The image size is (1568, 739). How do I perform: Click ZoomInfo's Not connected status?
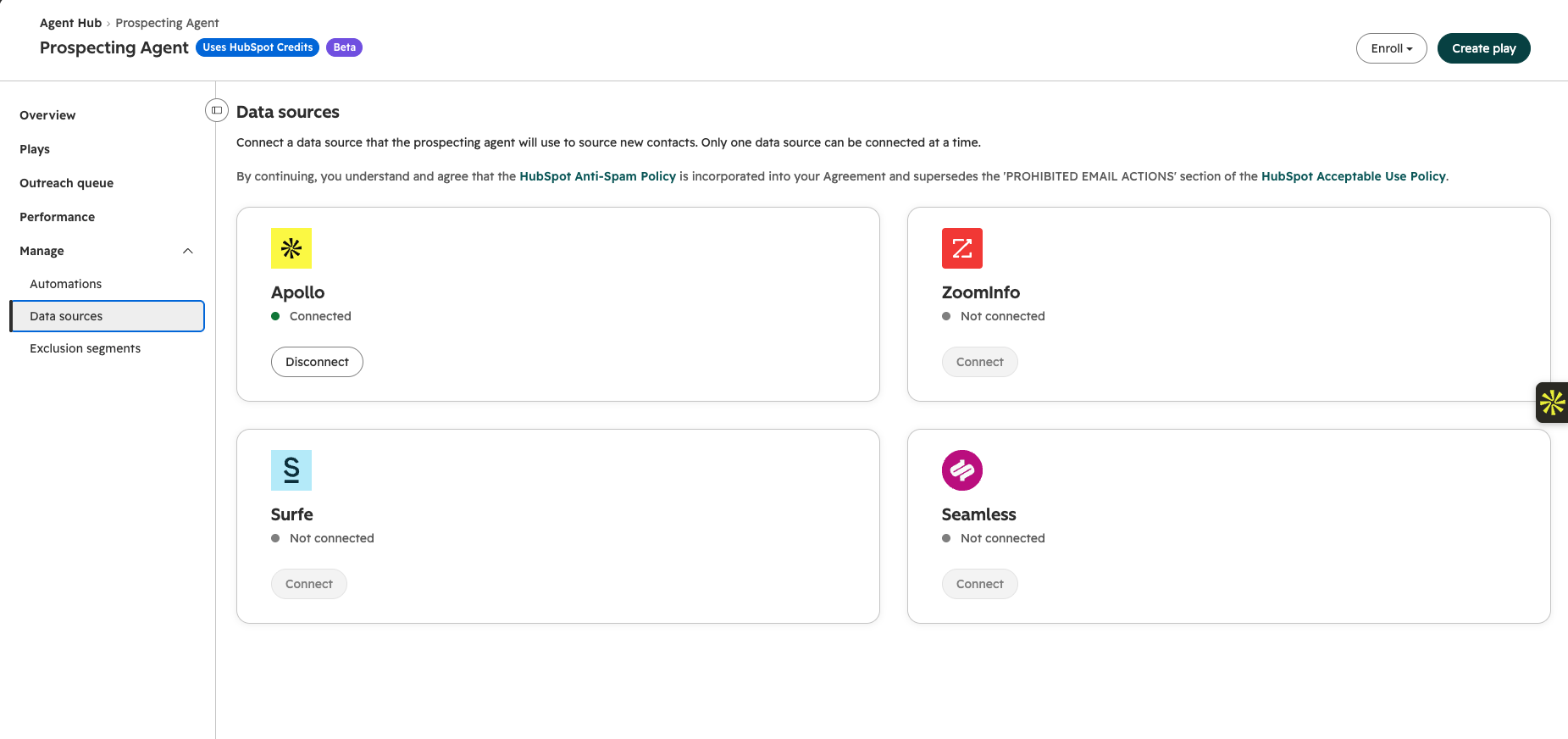[x=1003, y=316]
